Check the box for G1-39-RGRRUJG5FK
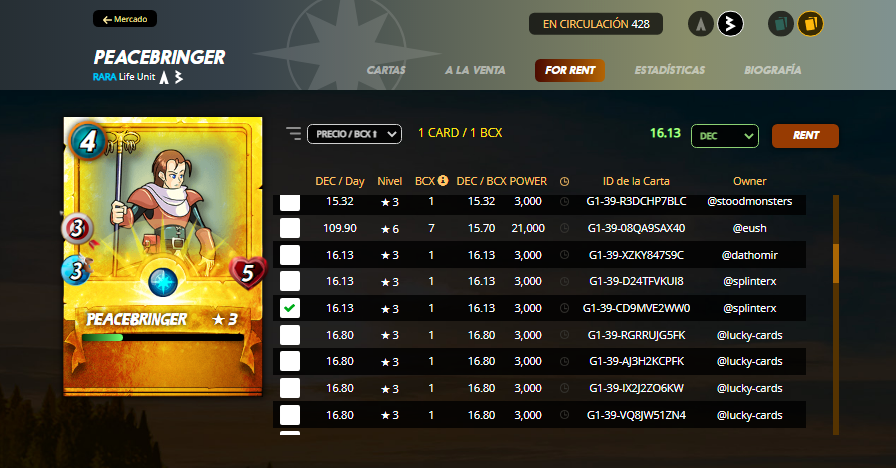The width and height of the screenshot is (896, 468). [x=290, y=335]
